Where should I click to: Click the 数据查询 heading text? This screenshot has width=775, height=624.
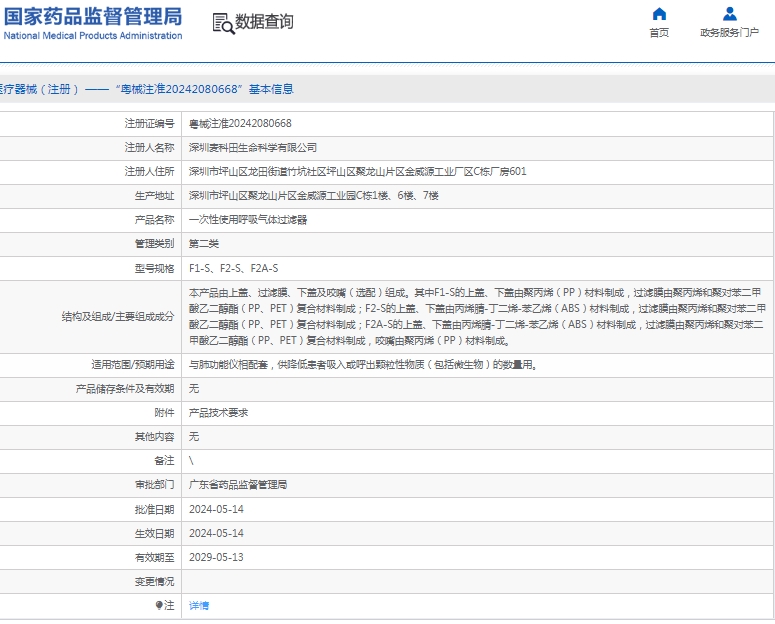point(264,22)
